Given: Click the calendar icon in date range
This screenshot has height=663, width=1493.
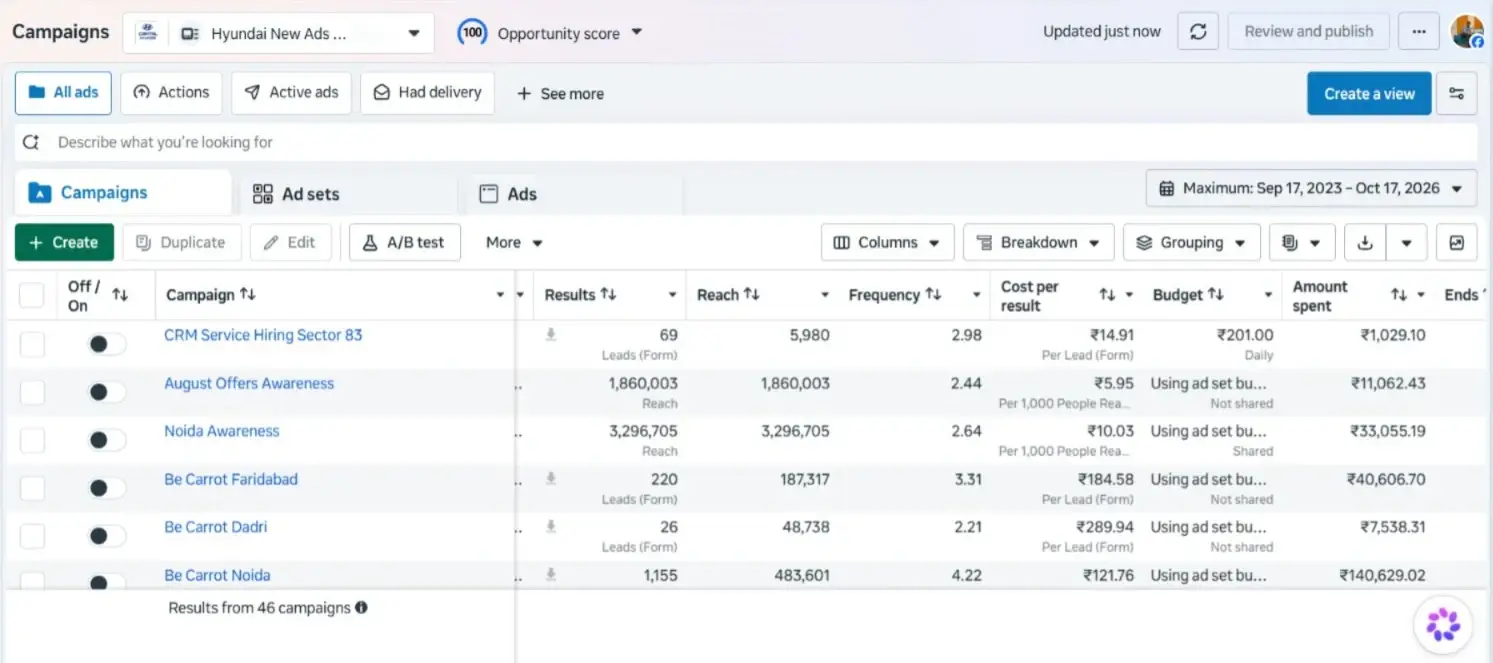Looking at the screenshot, I should click(x=1166, y=188).
